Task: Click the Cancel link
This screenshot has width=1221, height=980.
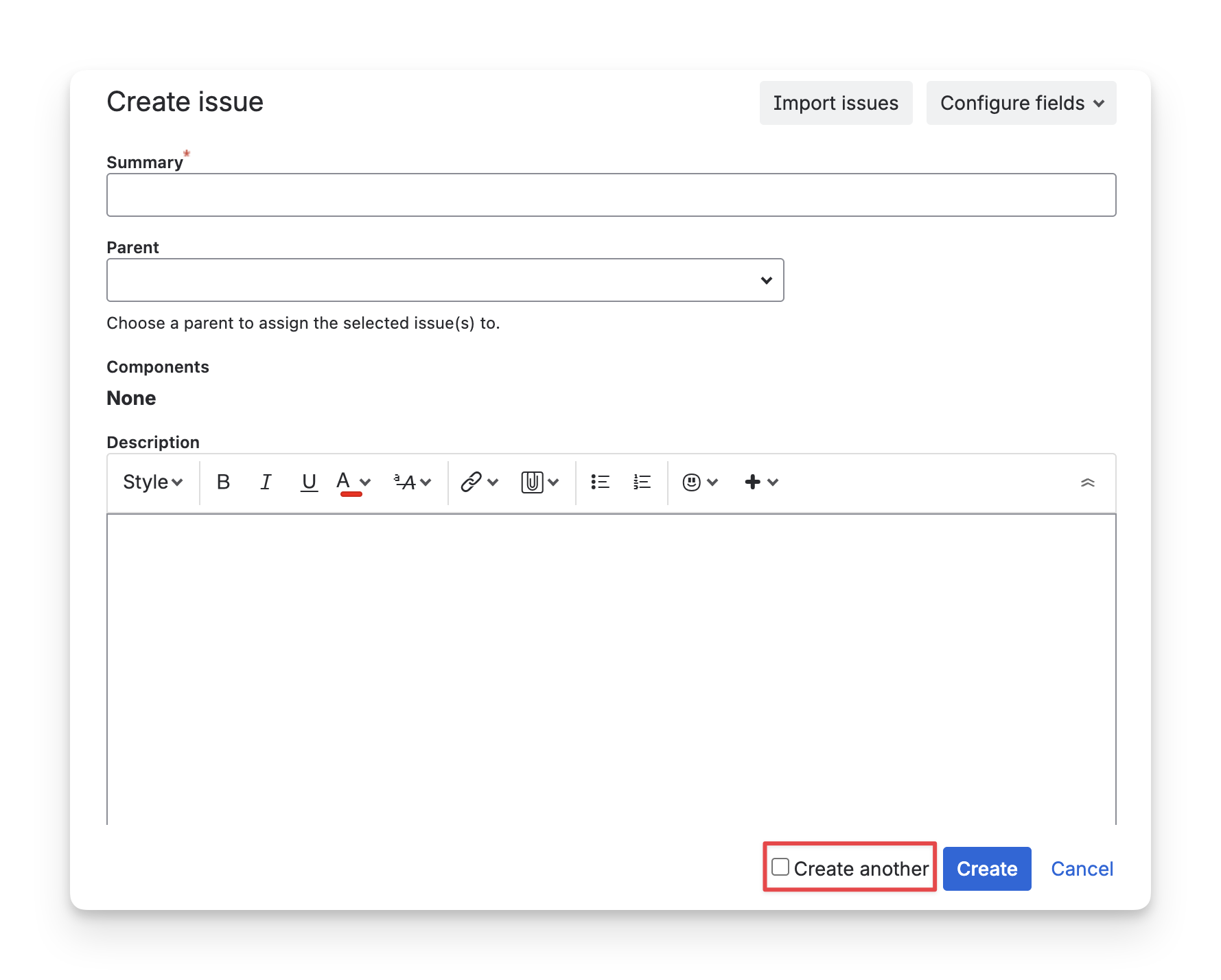Action: pyautogui.click(x=1082, y=869)
